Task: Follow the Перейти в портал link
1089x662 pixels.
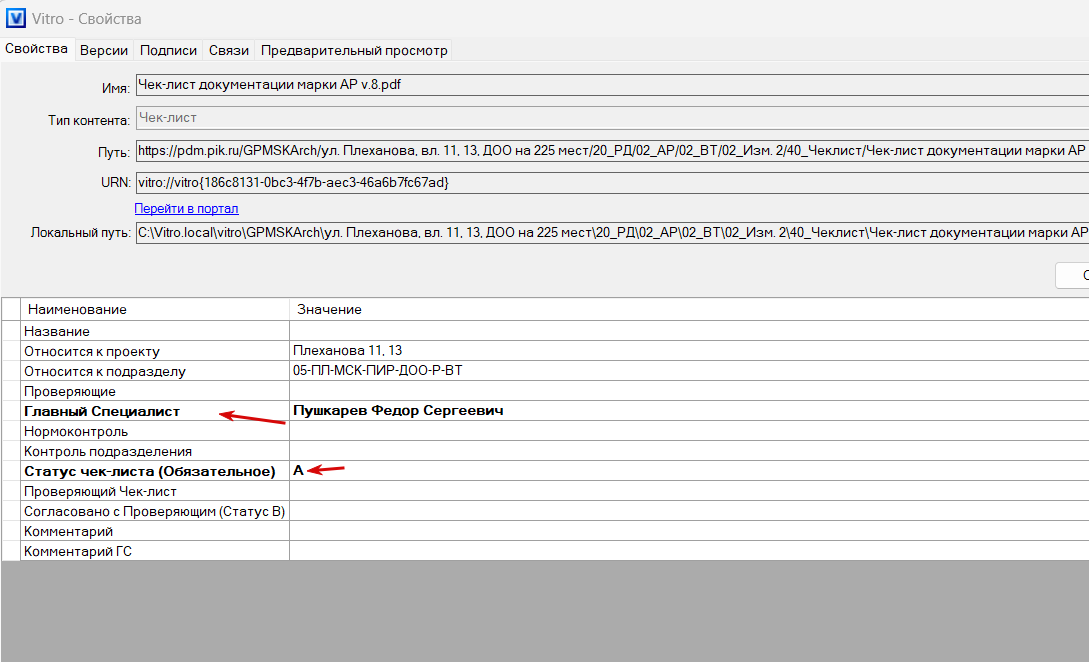Action: pyautogui.click(x=186, y=208)
